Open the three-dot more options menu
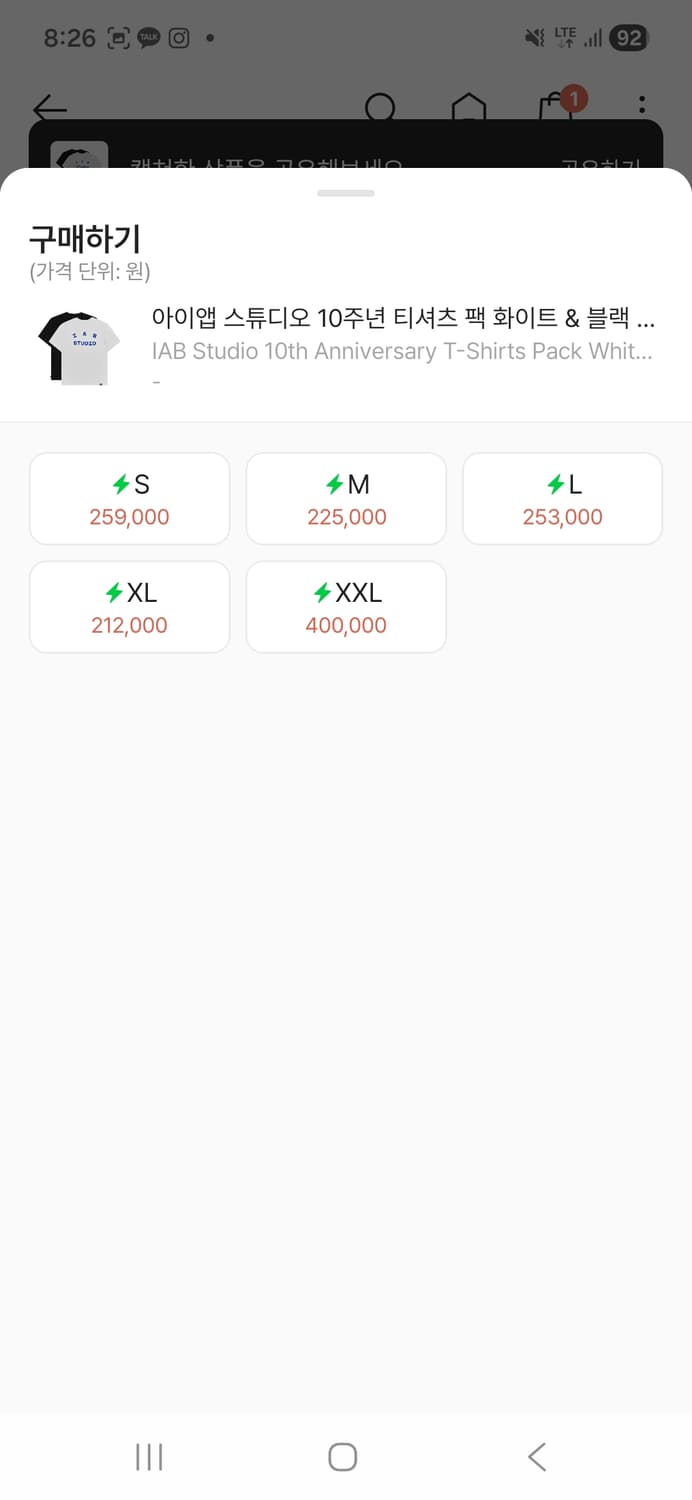692x1500 pixels. tap(642, 106)
